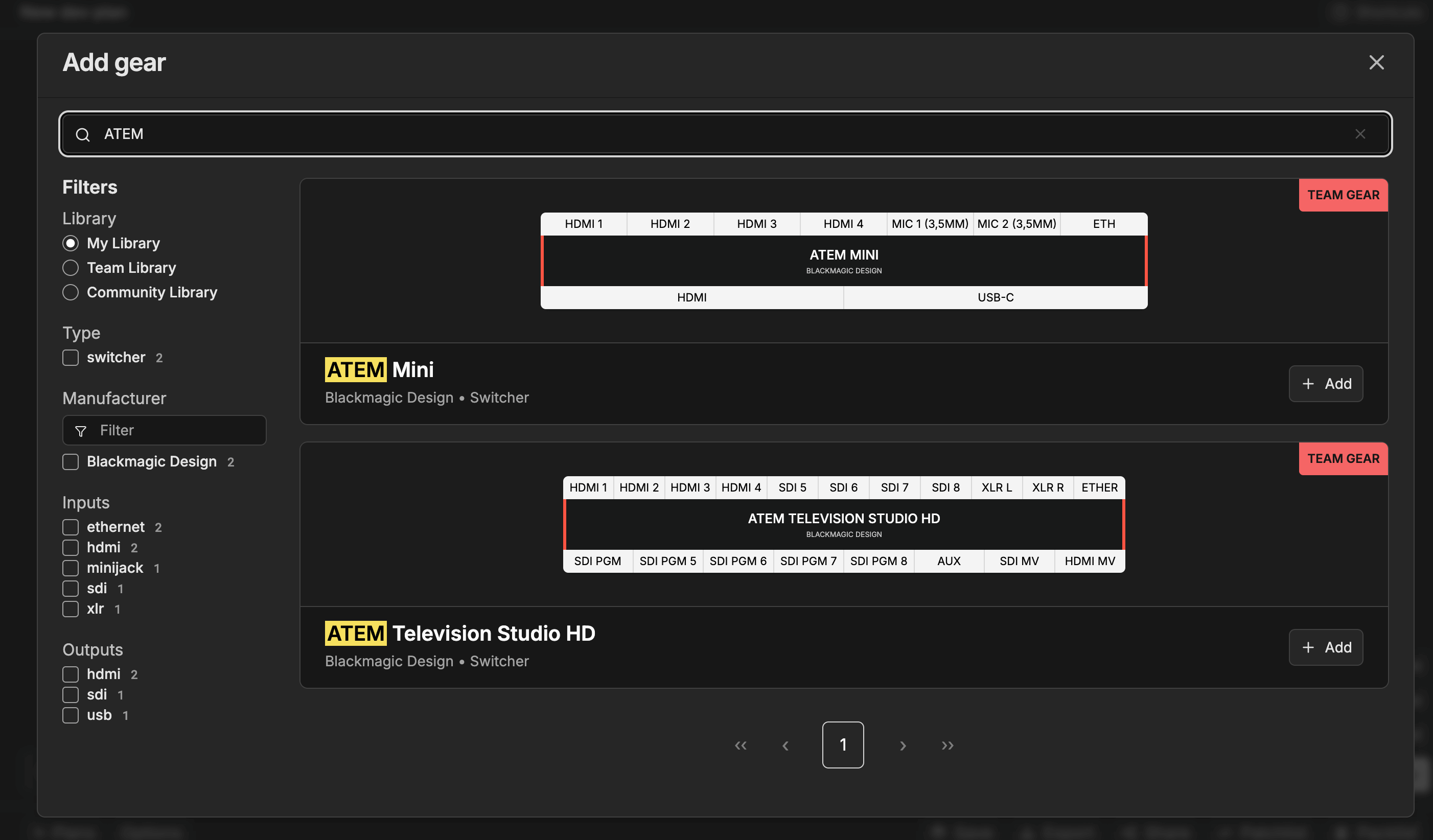Viewport: 1433px width, 840px height.
Task: Enable the sdi input filter
Action: click(x=71, y=589)
